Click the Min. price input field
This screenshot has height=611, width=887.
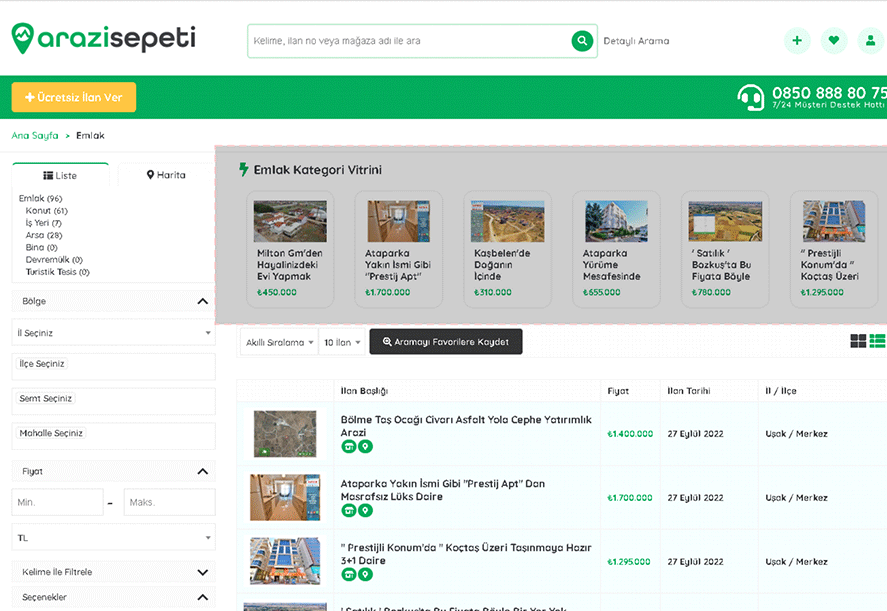[57, 502]
